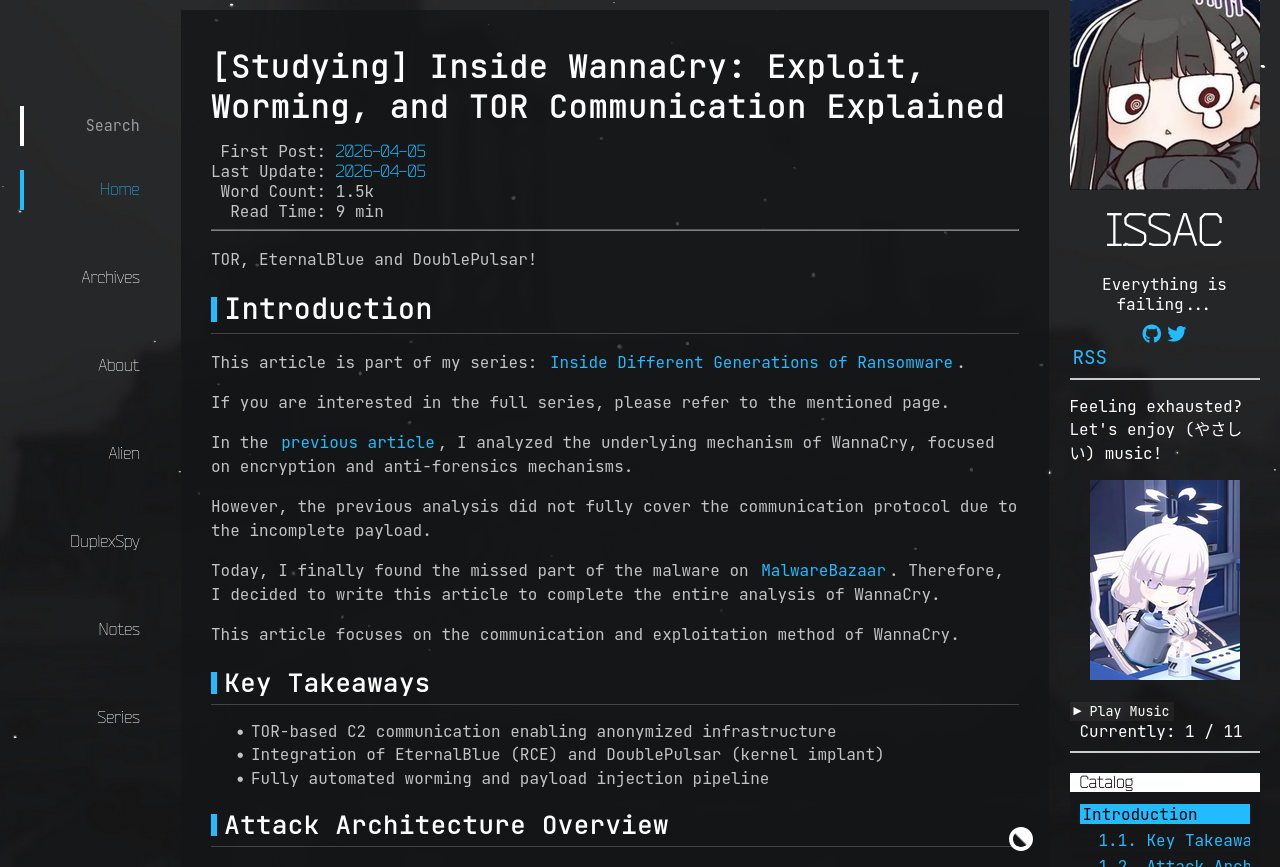Go to Notes in the sidebar
Screen dimensions: 1280x867
[x=118, y=630]
